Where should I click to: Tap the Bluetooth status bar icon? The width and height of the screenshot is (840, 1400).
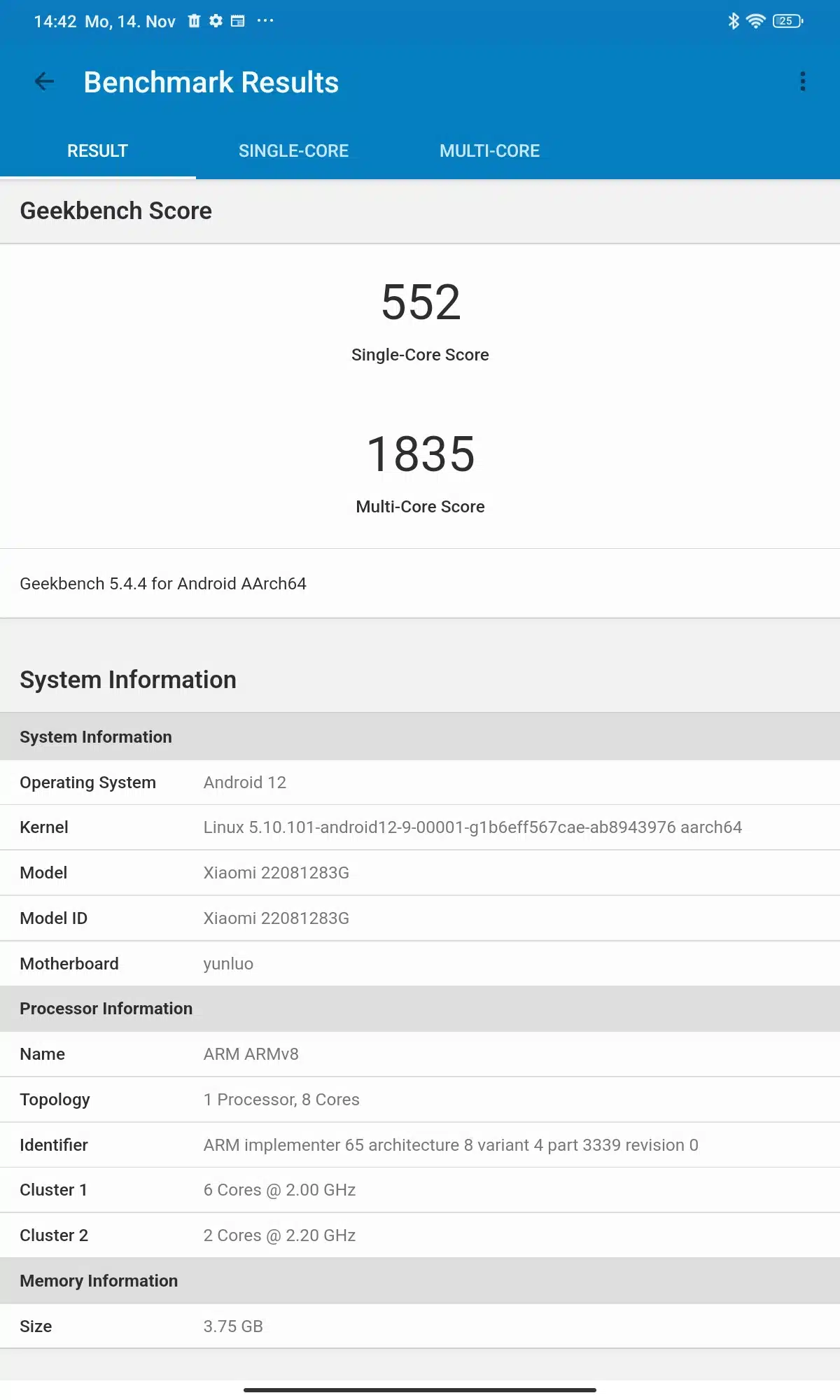coord(733,21)
